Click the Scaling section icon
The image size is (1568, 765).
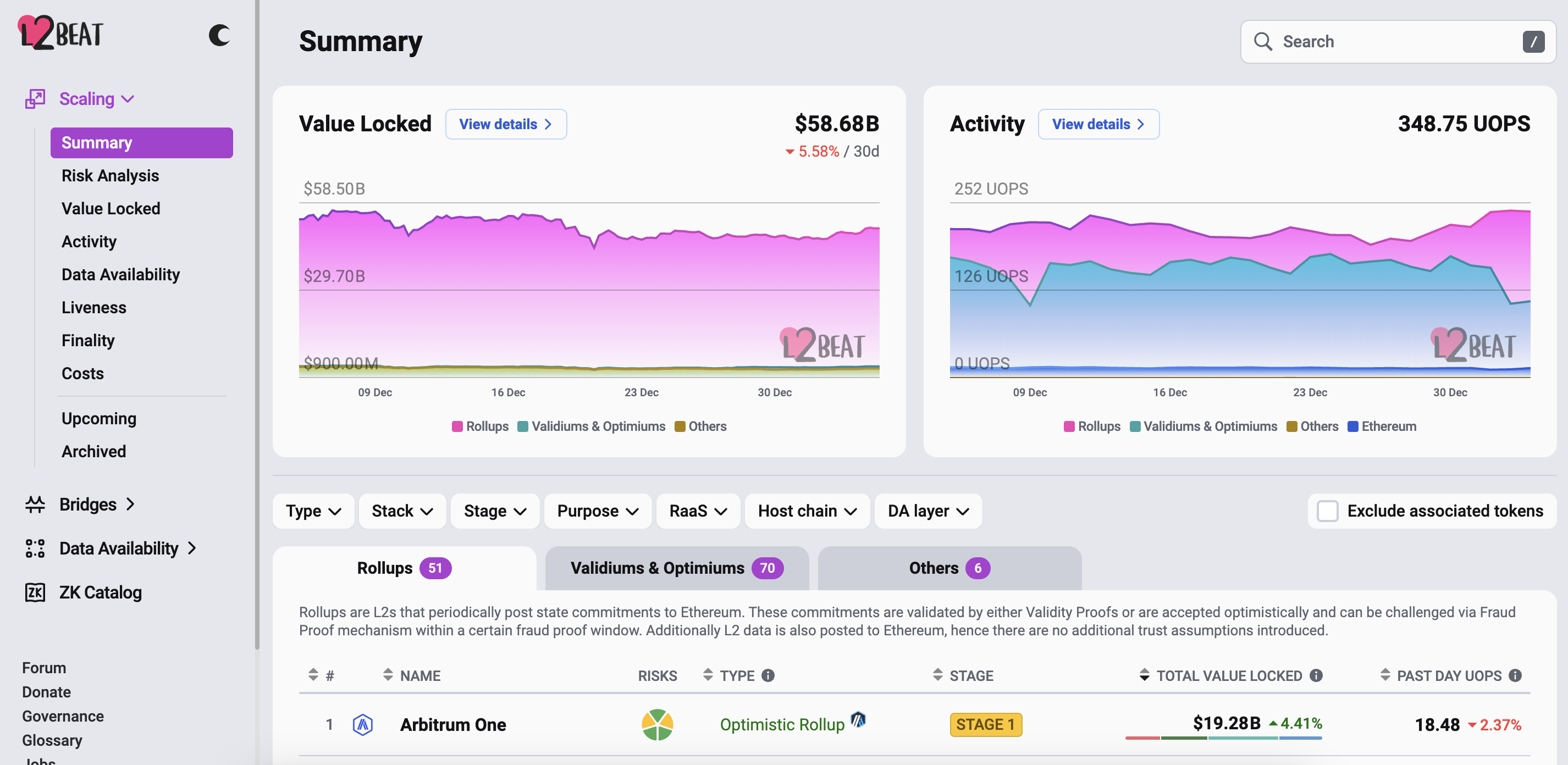coord(35,98)
